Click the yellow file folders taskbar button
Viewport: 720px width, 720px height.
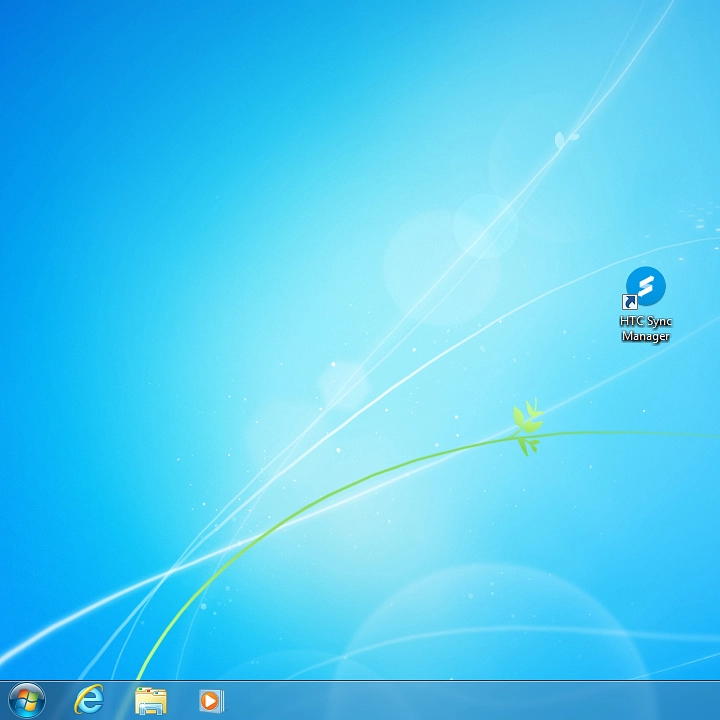pyautogui.click(x=150, y=701)
